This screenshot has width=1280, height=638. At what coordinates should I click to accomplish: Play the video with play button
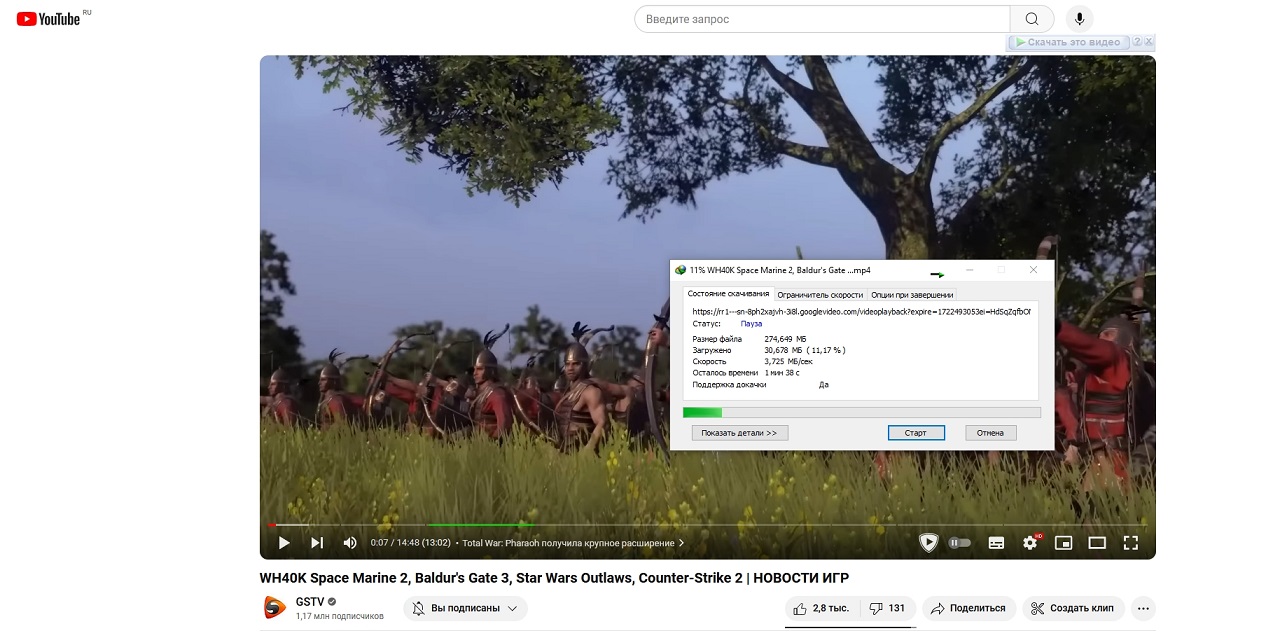[x=284, y=543]
